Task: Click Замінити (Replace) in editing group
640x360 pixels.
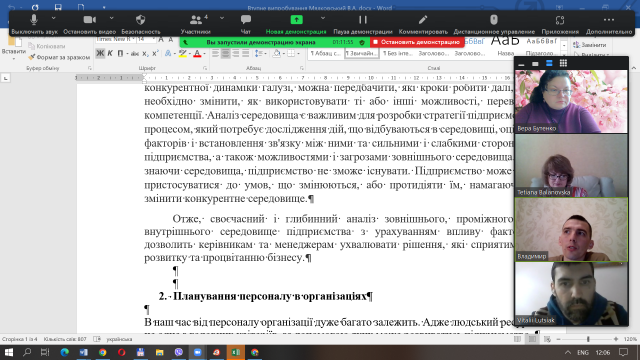Action: point(590,45)
